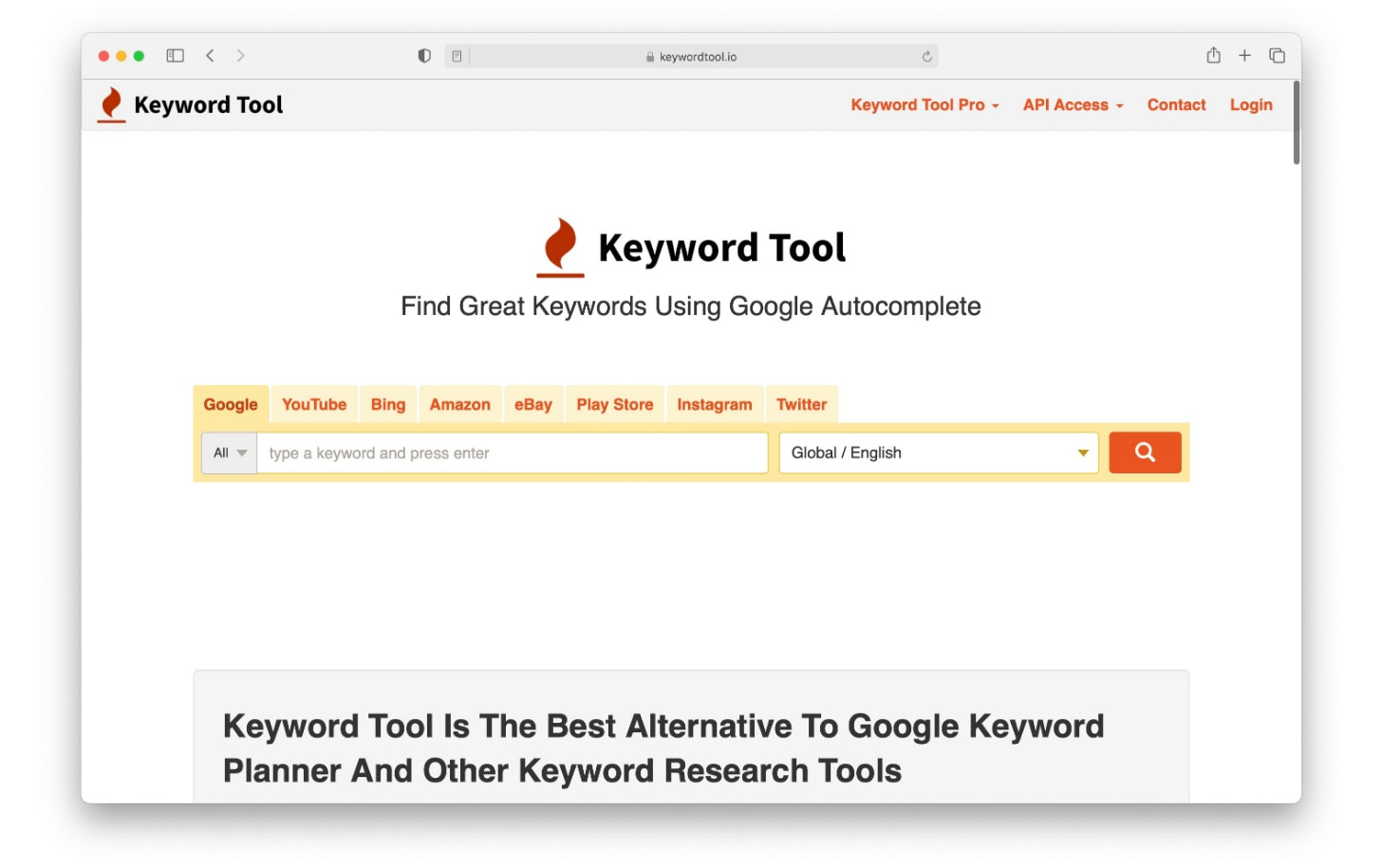1382x868 pixels.
Task: Open the Global / English language dropdown
Action: [939, 452]
